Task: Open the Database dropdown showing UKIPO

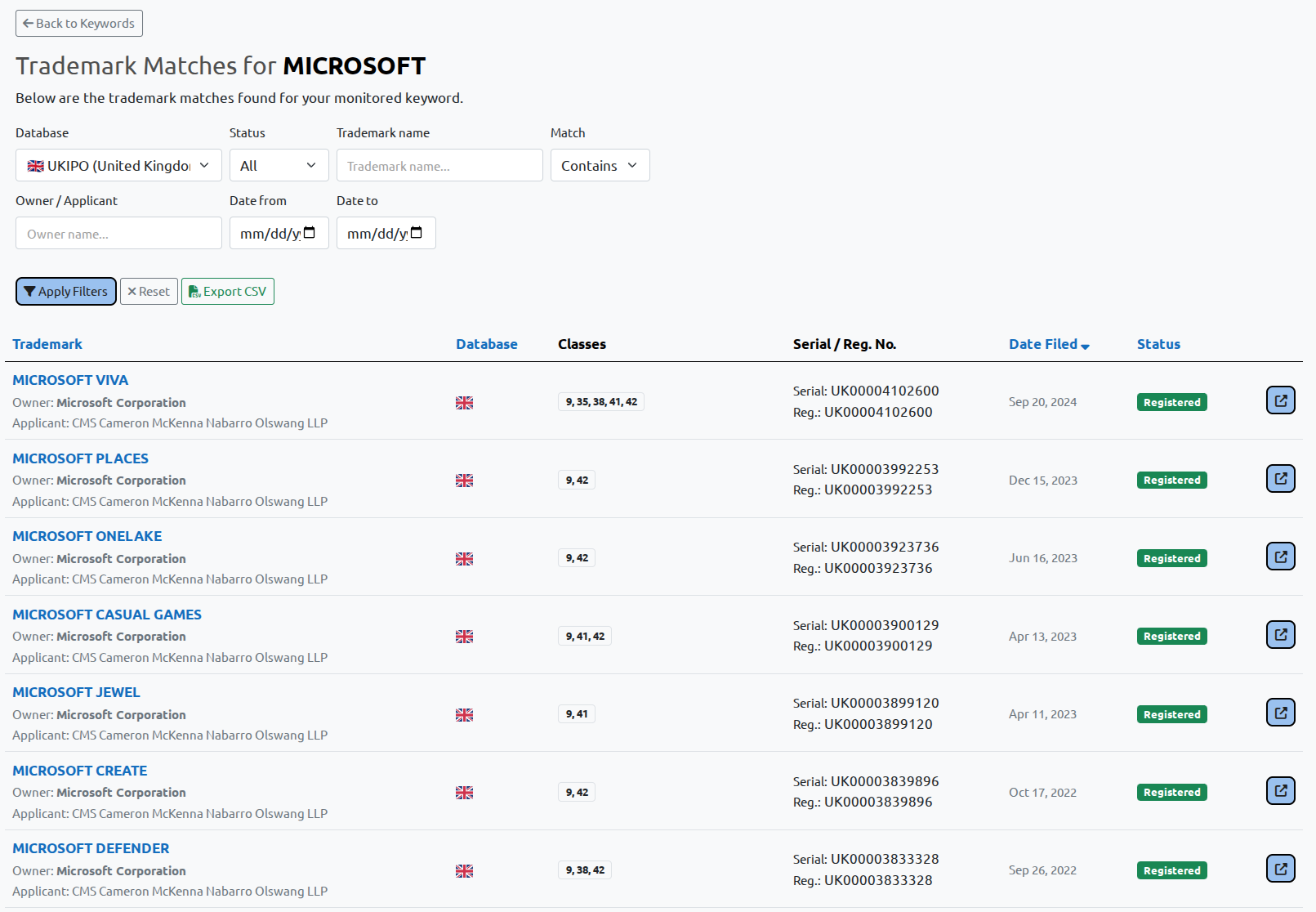Action: (x=118, y=165)
